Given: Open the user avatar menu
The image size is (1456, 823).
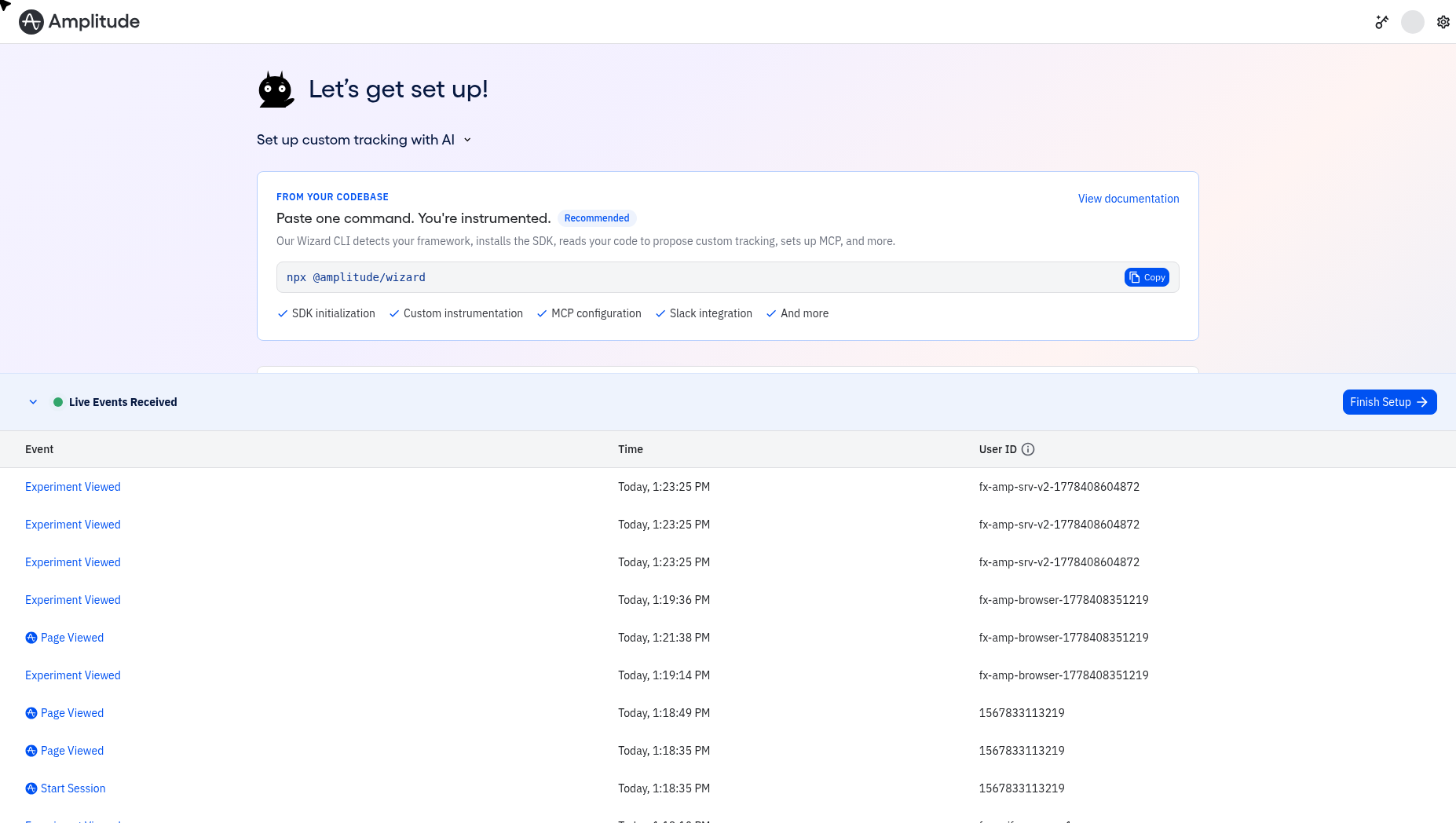Looking at the screenshot, I should click(1413, 22).
